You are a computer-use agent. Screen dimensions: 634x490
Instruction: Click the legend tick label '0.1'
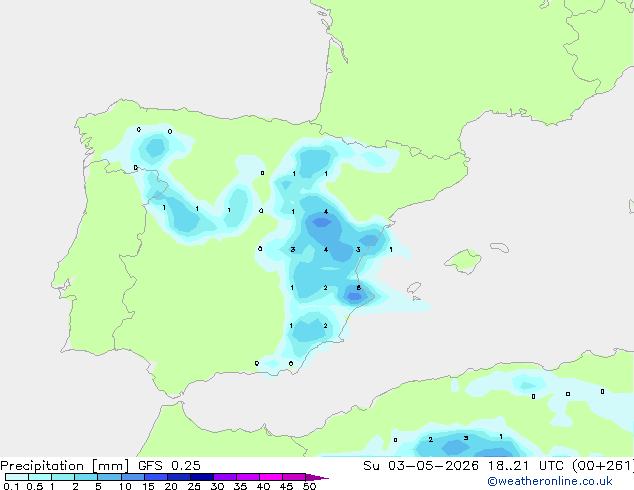[11, 486]
